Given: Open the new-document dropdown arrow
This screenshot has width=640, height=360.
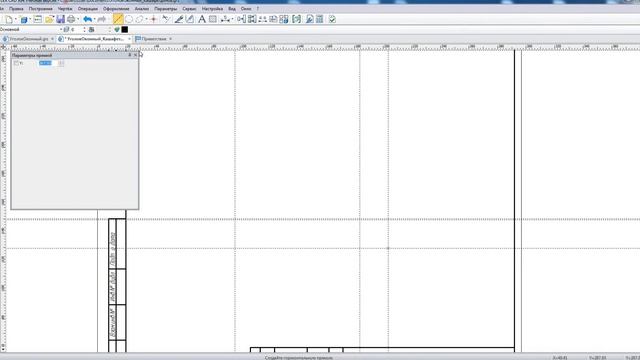Looking at the screenshot, I should point(16,19).
